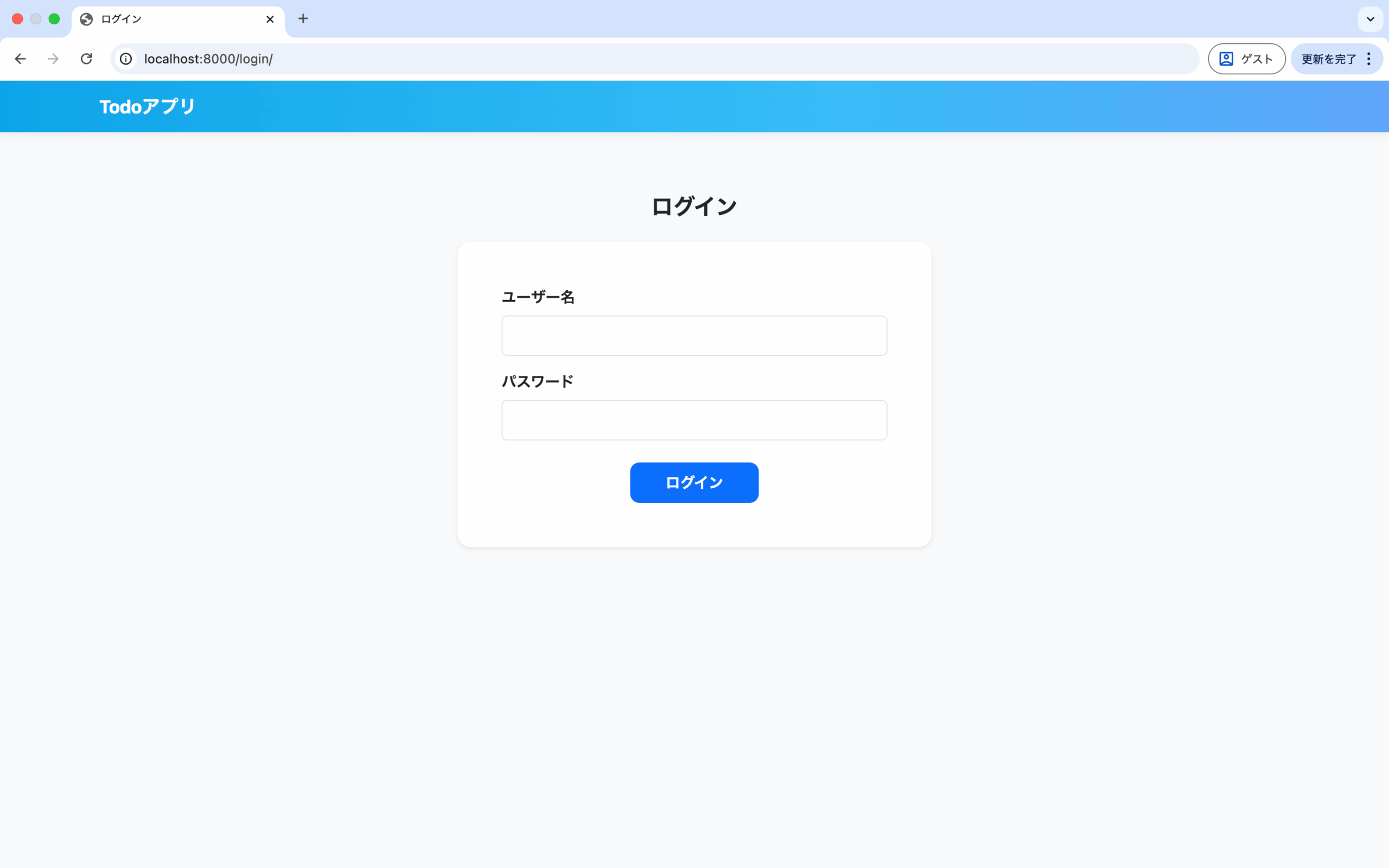The image size is (1389, 868).
Task: Click the ゲスト profile button
Action: [1256, 59]
